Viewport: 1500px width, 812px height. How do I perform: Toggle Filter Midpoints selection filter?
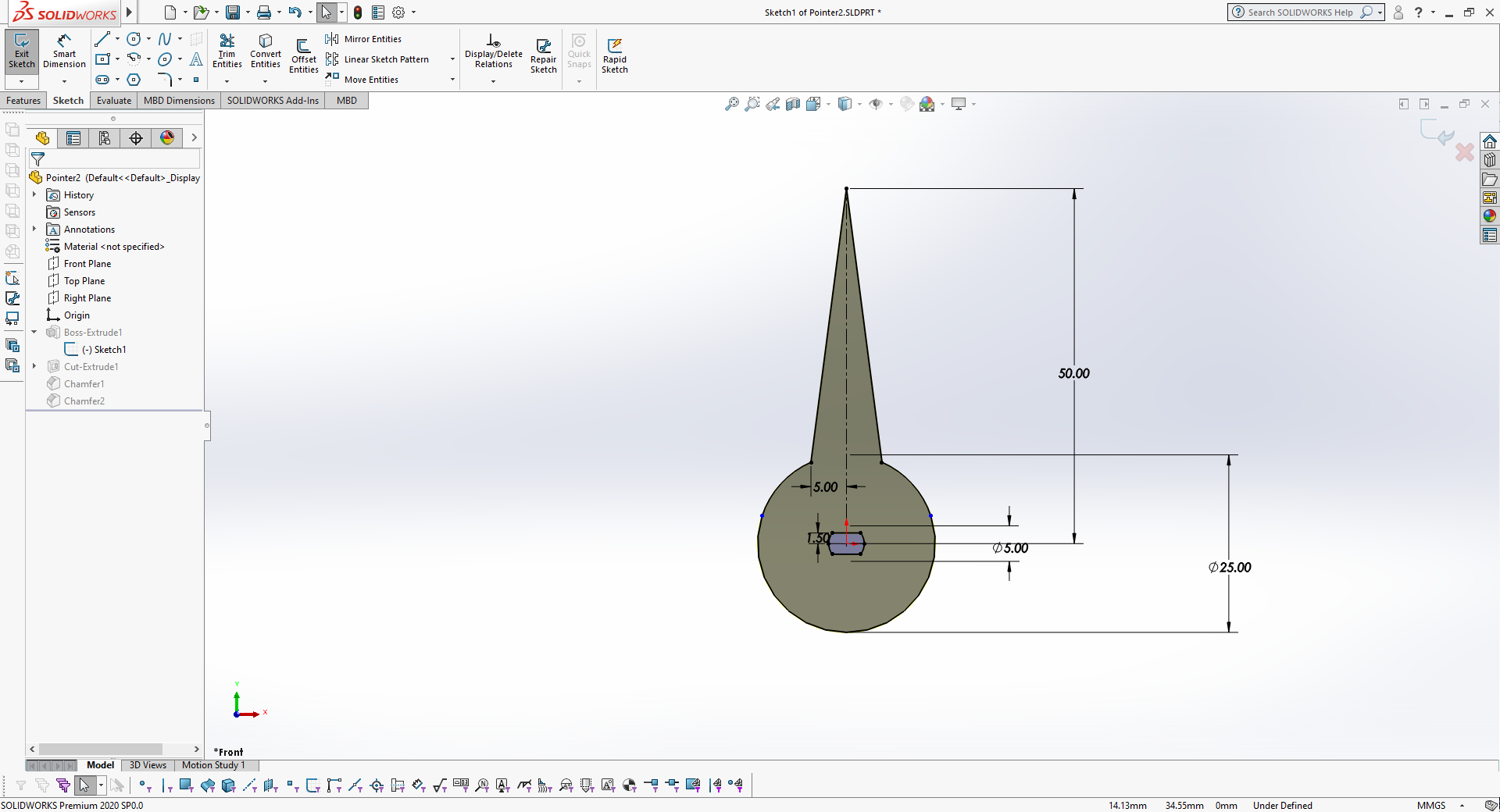(x=355, y=785)
